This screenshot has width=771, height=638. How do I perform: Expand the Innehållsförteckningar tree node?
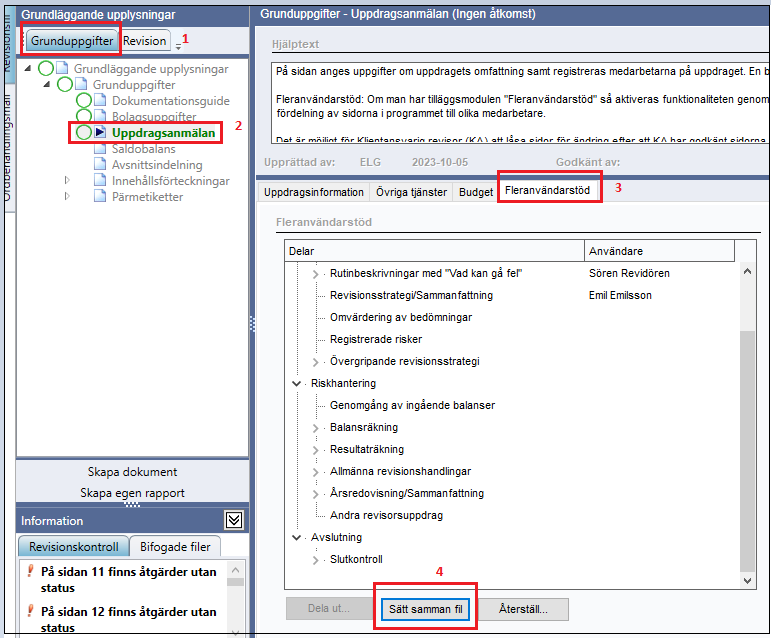(x=67, y=180)
